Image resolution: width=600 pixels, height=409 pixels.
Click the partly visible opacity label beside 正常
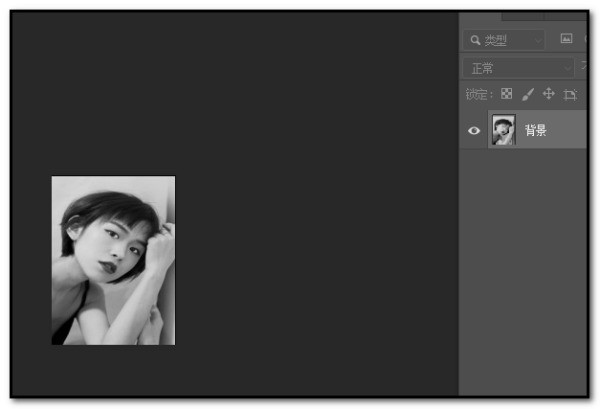584,66
